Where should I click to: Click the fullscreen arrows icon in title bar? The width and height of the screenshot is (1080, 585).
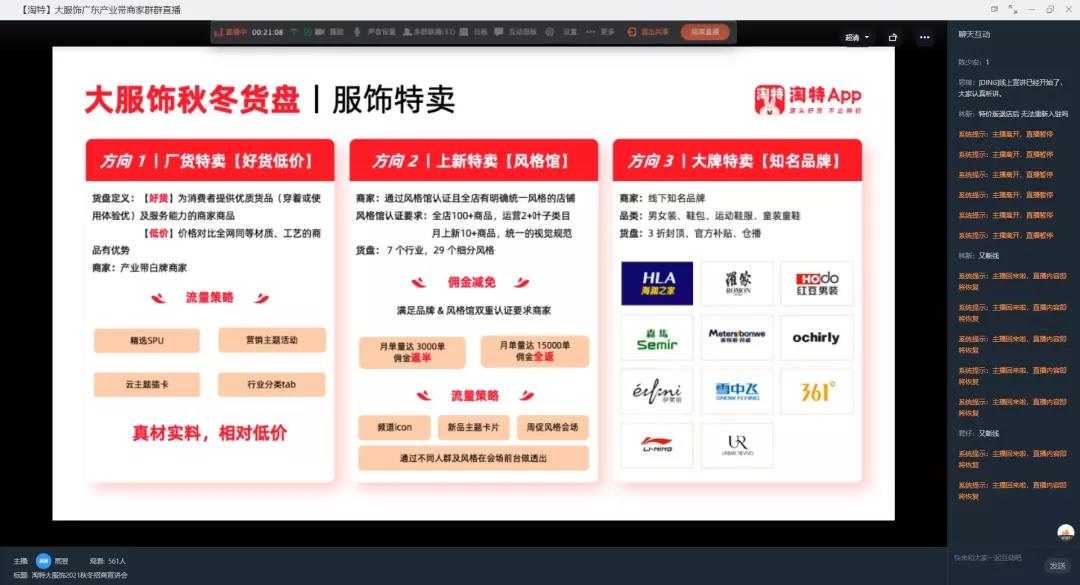pos(1012,9)
